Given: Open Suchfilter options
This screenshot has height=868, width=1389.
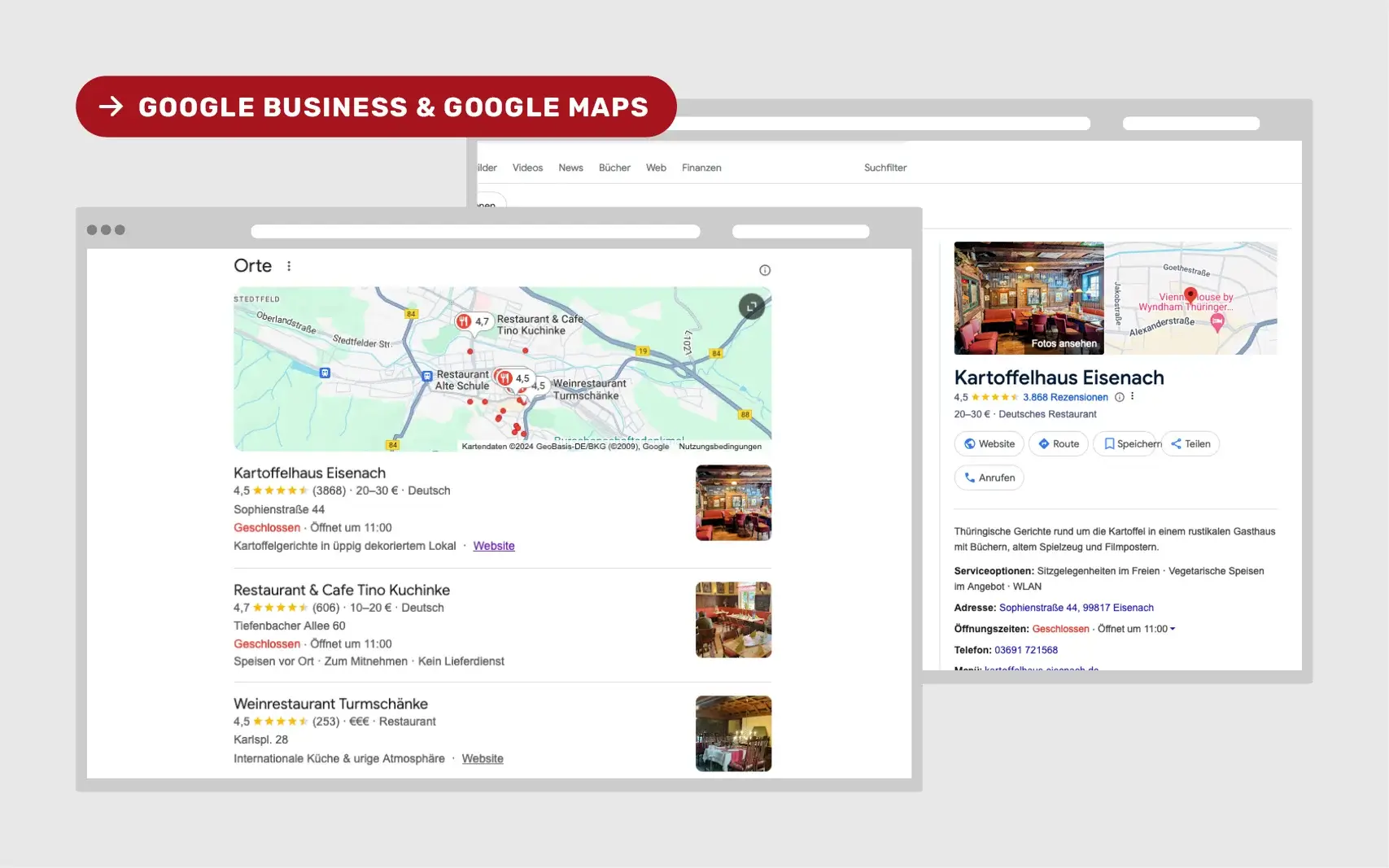Looking at the screenshot, I should click(885, 168).
